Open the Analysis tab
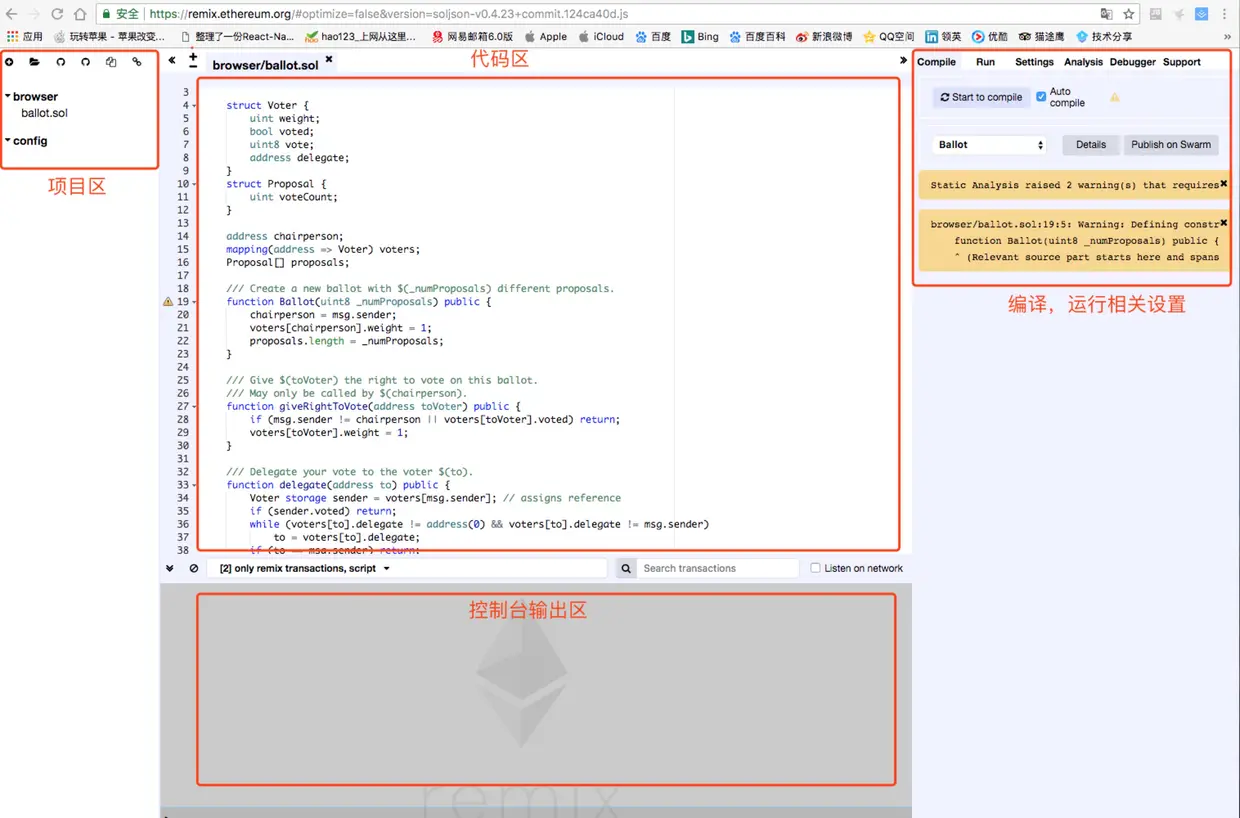This screenshot has width=1240, height=818. tap(1083, 62)
